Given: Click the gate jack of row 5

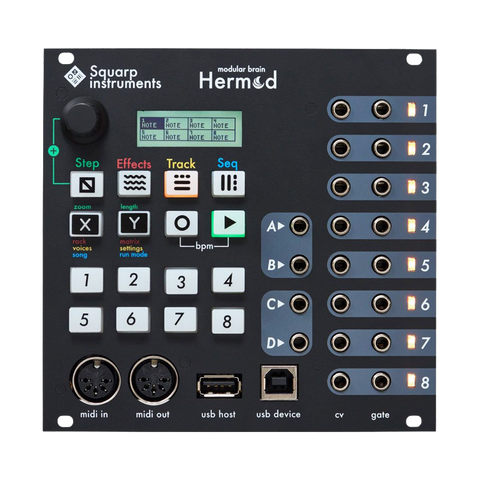Looking at the screenshot, I should 382,265.
